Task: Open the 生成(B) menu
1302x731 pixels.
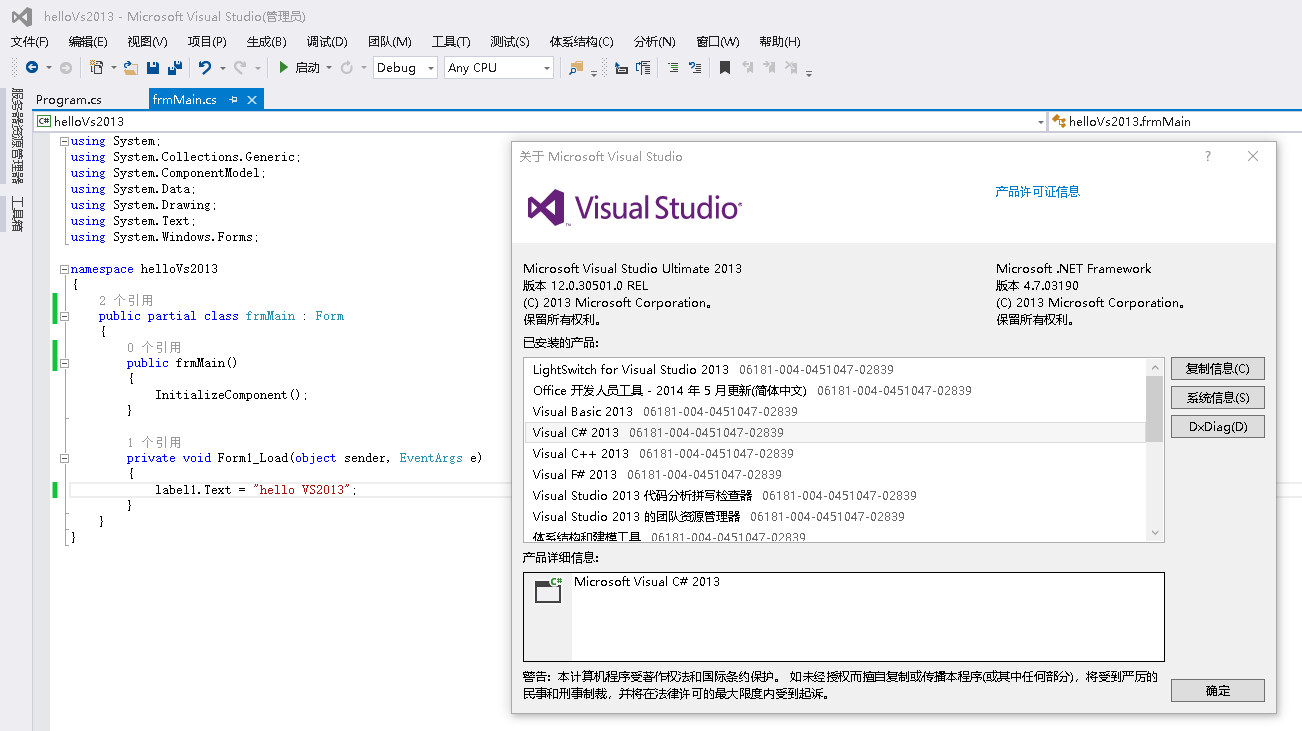Action: pyautogui.click(x=267, y=41)
